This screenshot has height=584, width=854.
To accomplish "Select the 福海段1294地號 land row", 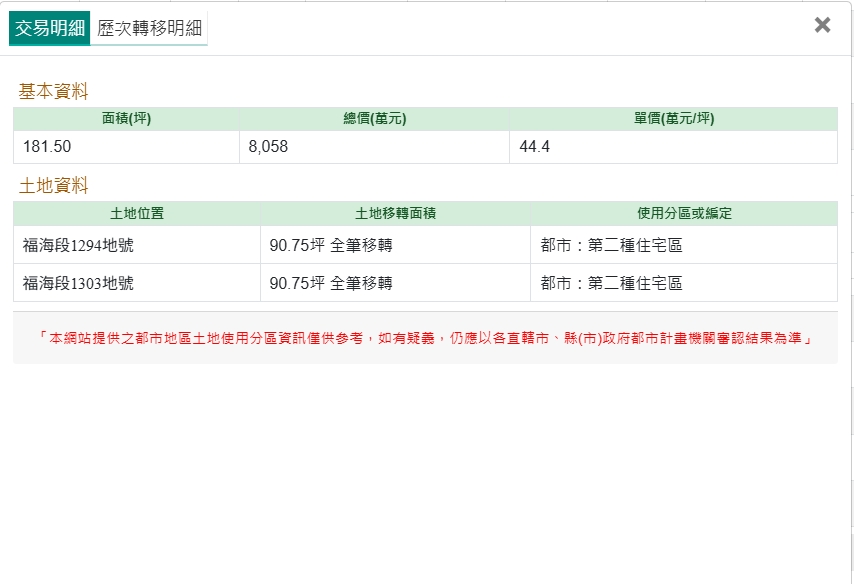I will 78,245.
